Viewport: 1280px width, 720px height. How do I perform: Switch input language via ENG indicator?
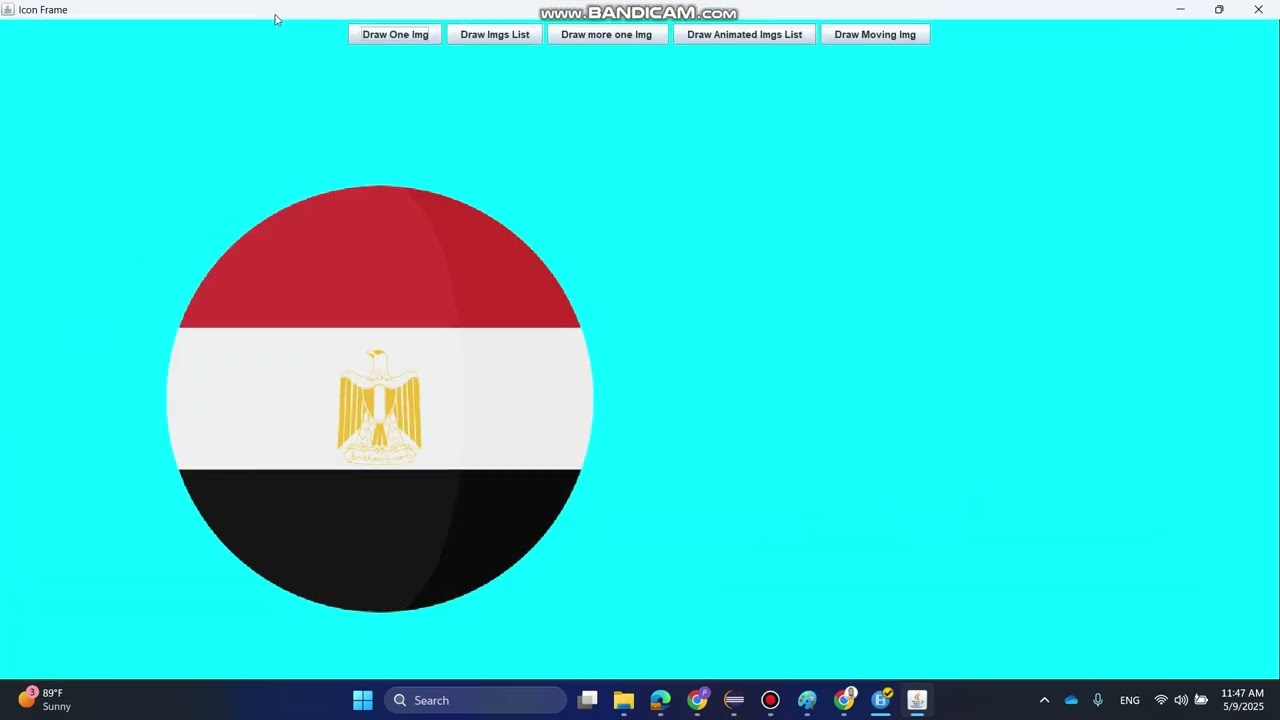coord(1130,700)
